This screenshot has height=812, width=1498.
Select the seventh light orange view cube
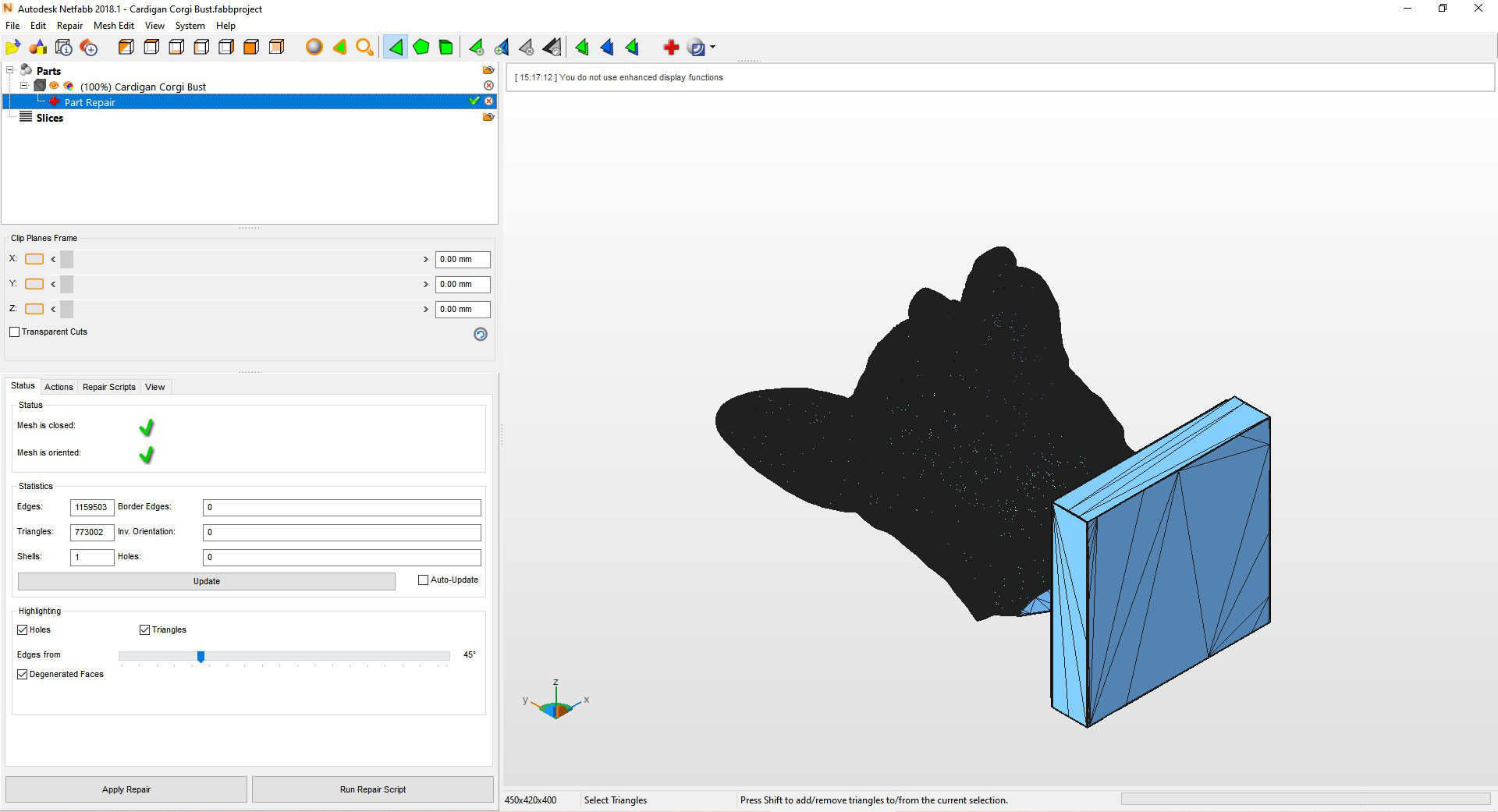(x=276, y=48)
